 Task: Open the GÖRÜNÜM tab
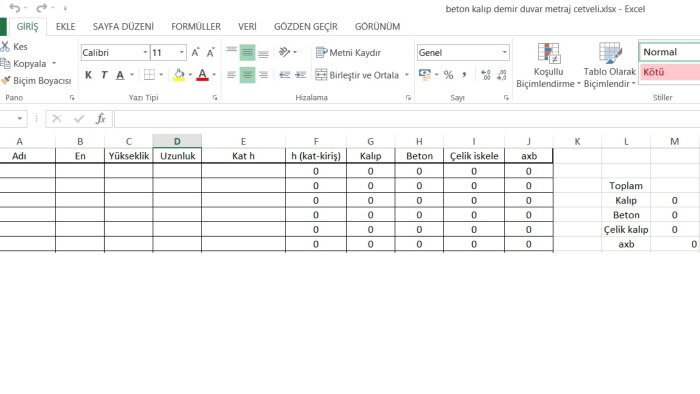(x=377, y=26)
